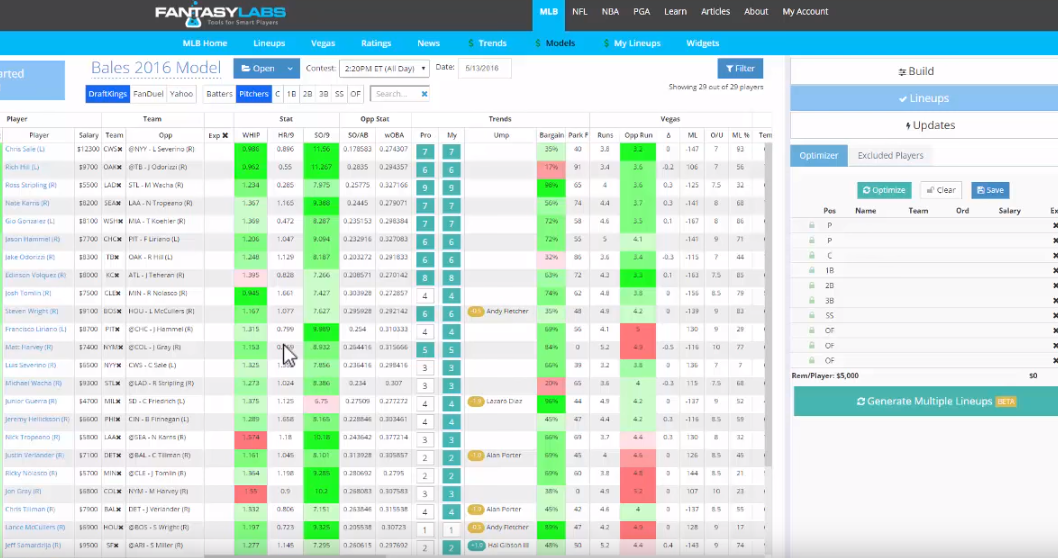This screenshot has width=1058, height=558.
Task: Click the X icon next to team OAK
Action: (x=120, y=167)
